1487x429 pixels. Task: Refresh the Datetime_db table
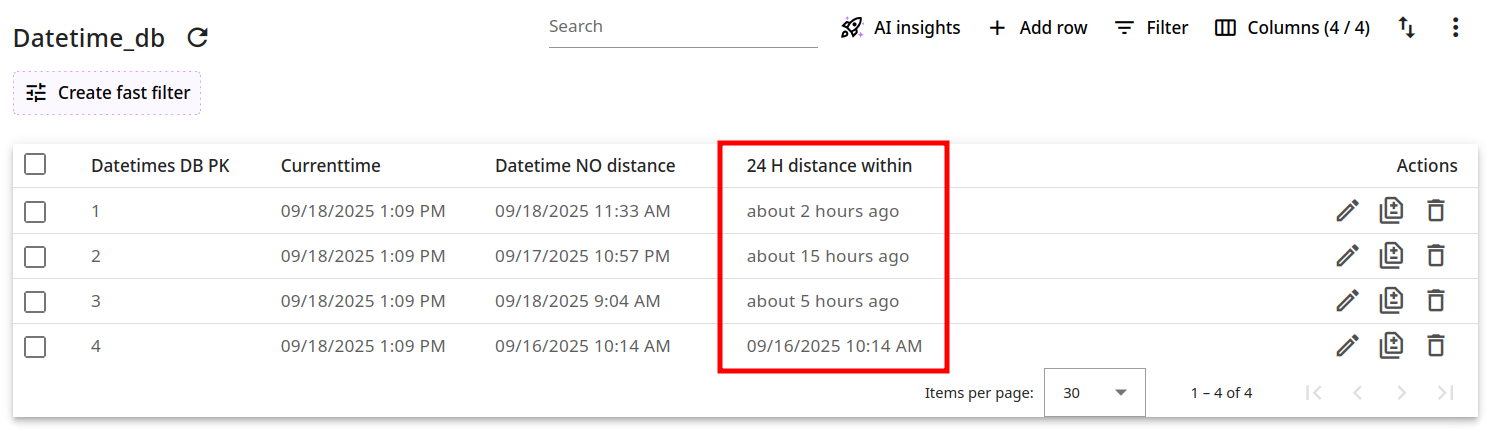click(x=198, y=38)
